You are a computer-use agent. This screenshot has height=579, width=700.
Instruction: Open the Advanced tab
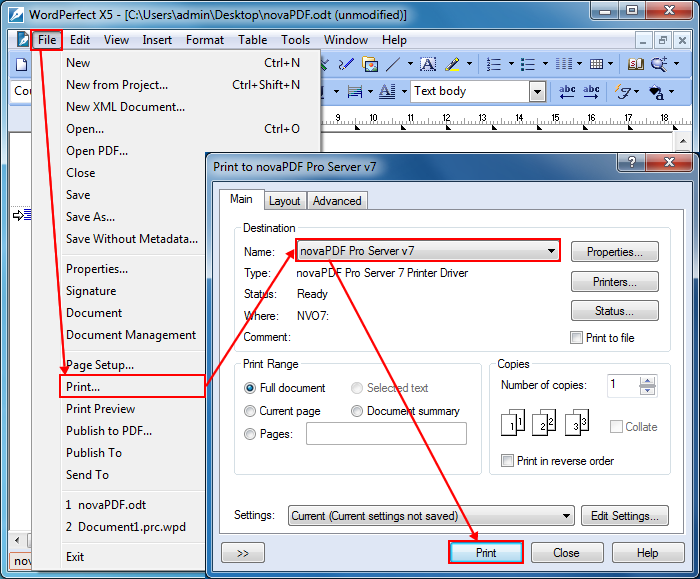(x=337, y=201)
